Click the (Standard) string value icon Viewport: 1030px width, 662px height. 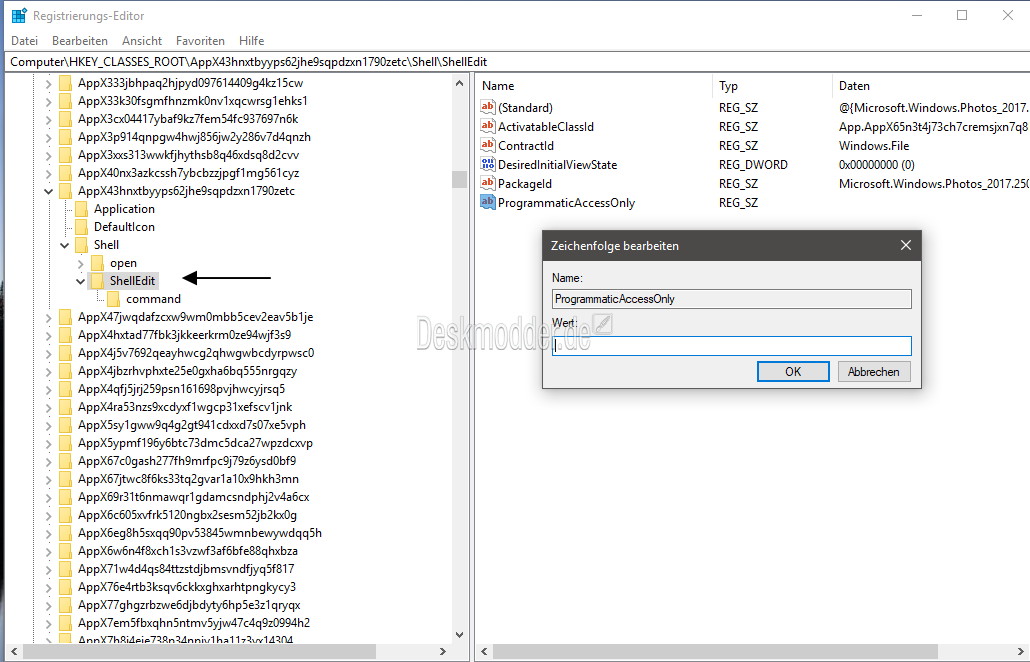pos(487,107)
